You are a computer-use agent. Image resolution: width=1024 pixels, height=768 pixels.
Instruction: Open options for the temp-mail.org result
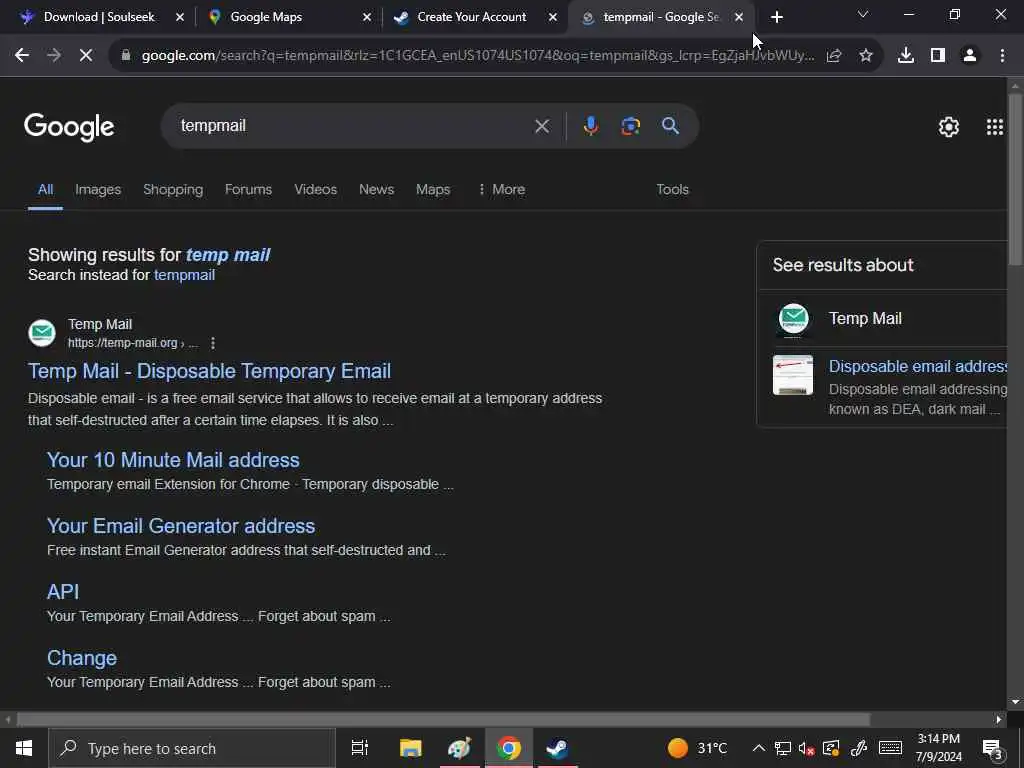(213, 343)
